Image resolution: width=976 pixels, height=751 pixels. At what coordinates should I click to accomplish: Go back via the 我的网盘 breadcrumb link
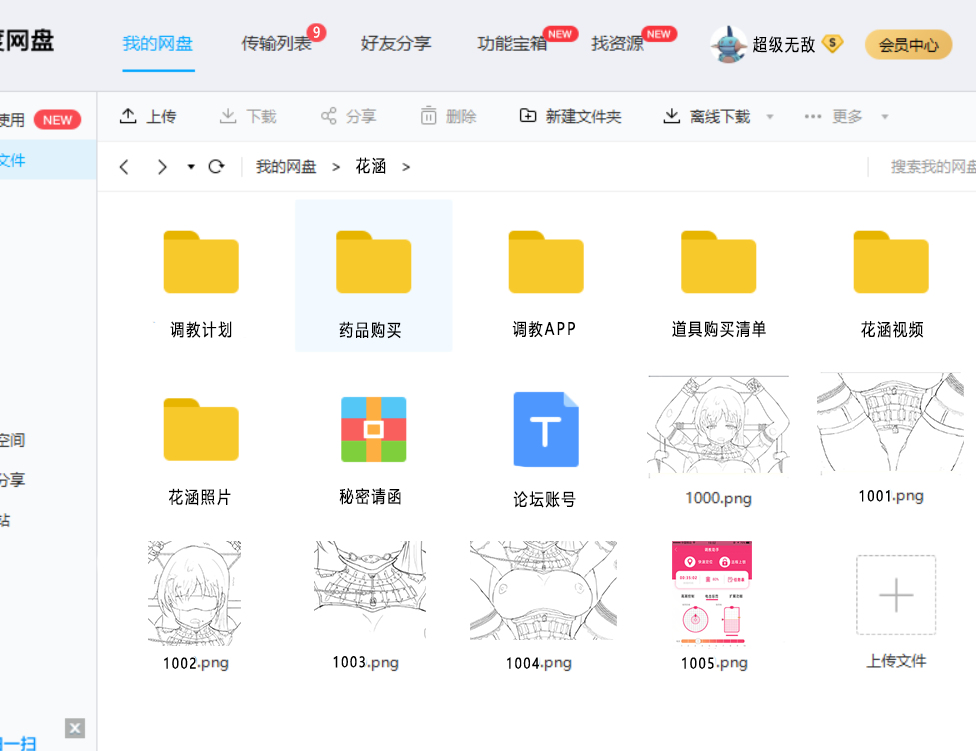pyautogui.click(x=288, y=166)
